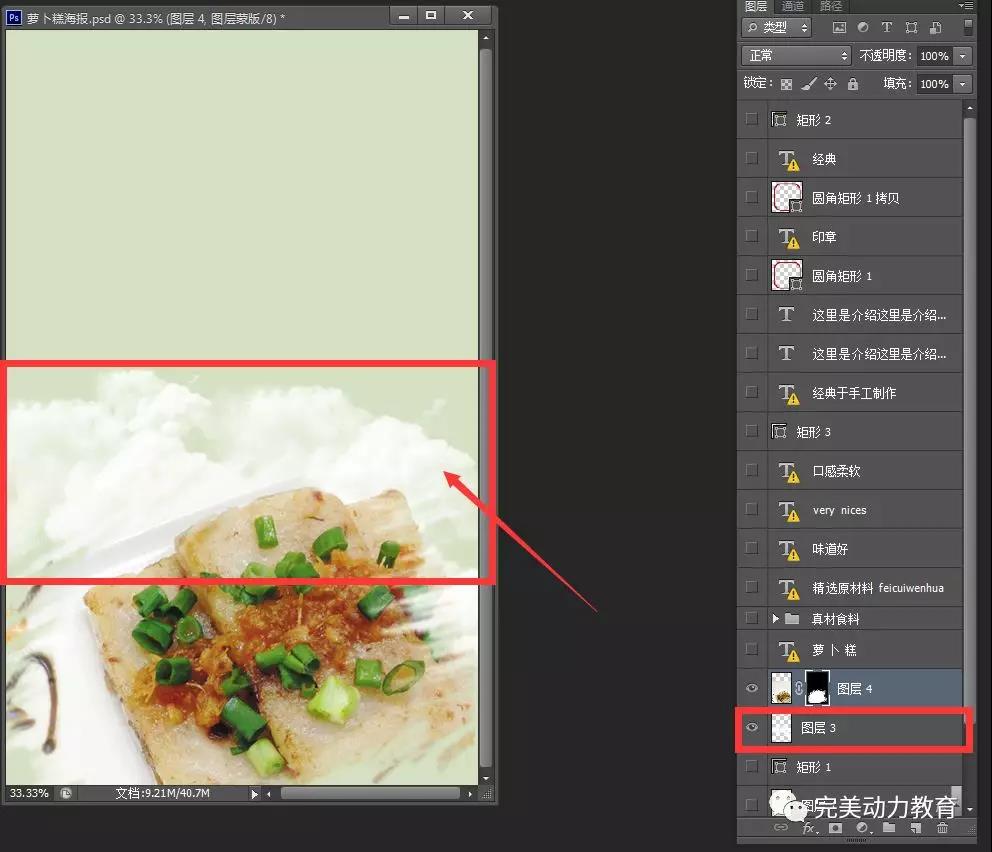Expand the 真材食料 layer group
The image size is (992, 852).
776,619
